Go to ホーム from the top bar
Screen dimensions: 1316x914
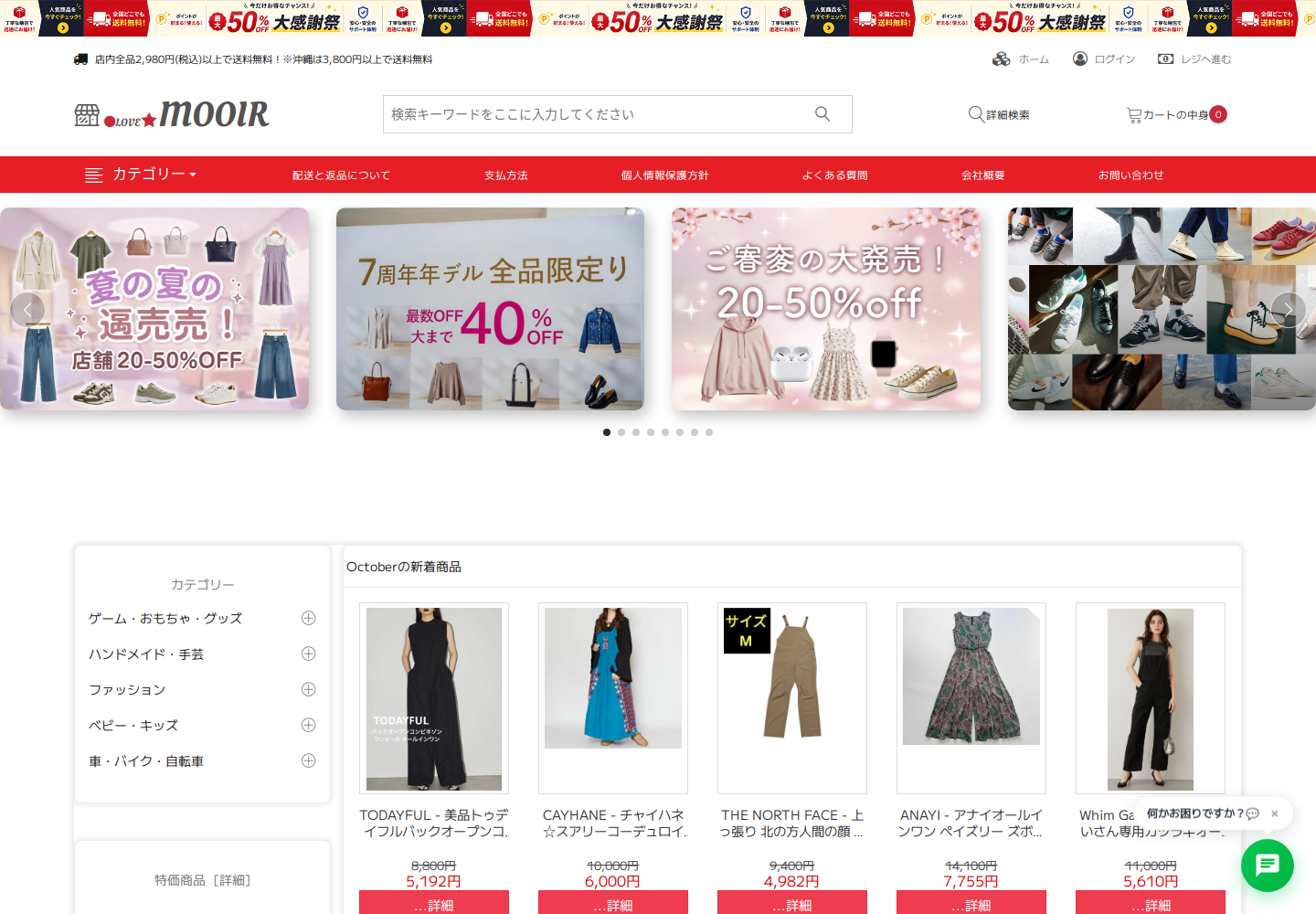[x=1021, y=59]
